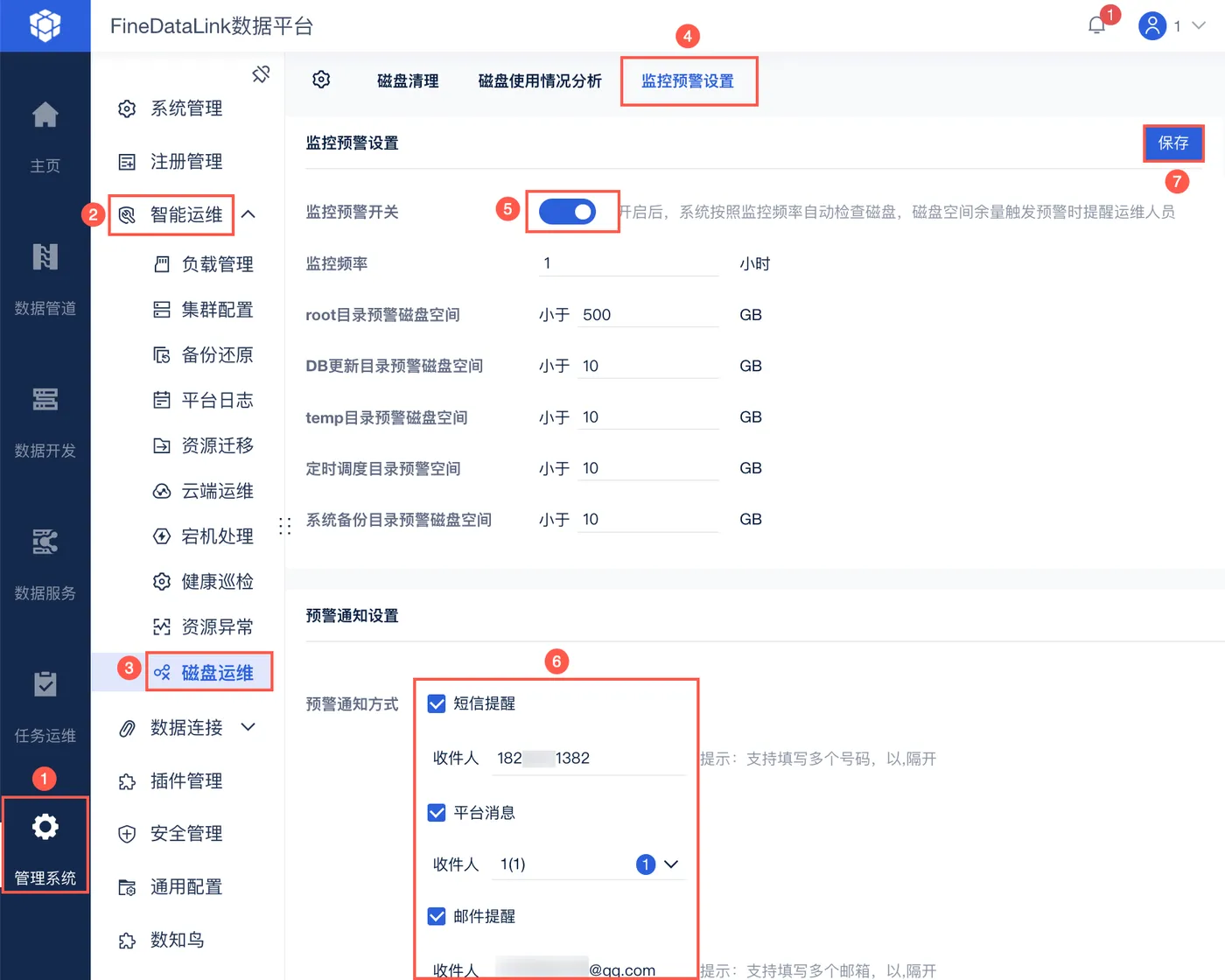Open 负载管理 in the sidebar
Viewport: 1225px width, 980px height.
click(x=204, y=264)
